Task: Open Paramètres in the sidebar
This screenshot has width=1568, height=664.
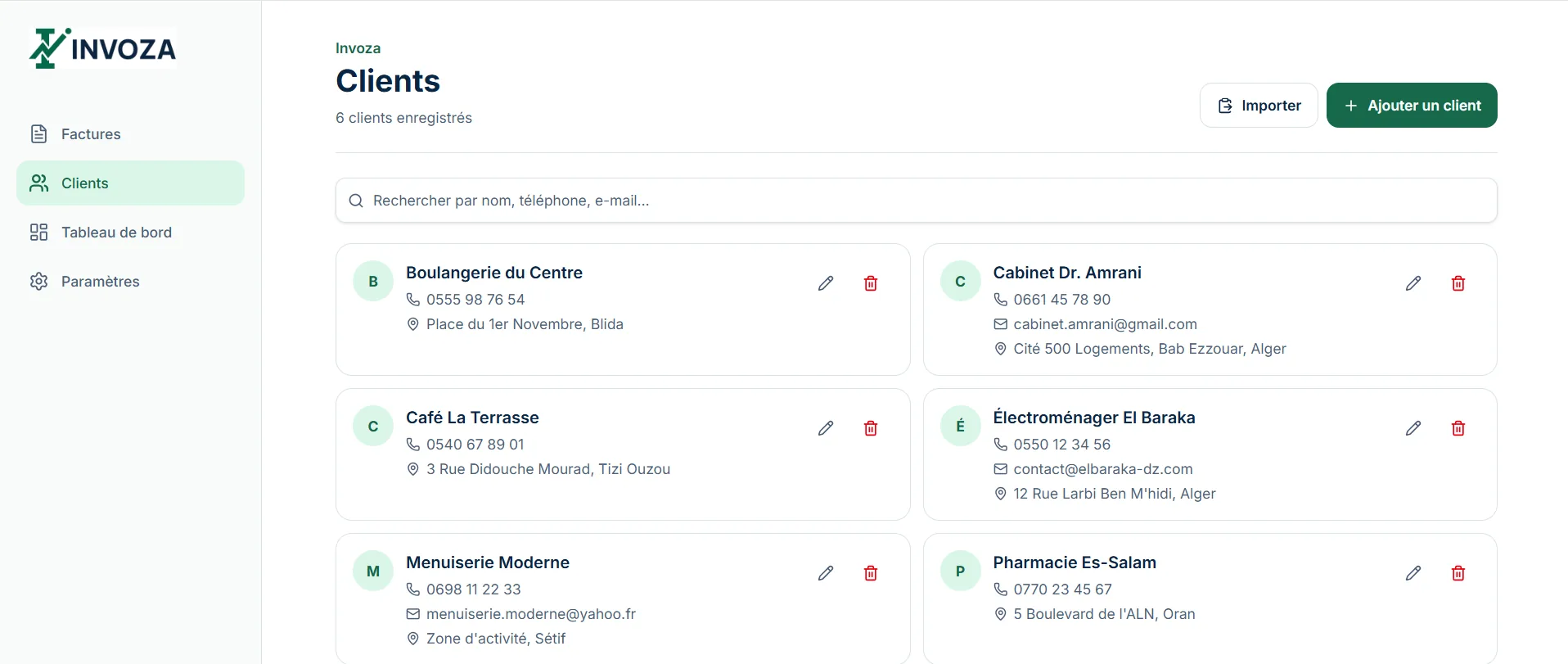Action: click(x=130, y=282)
